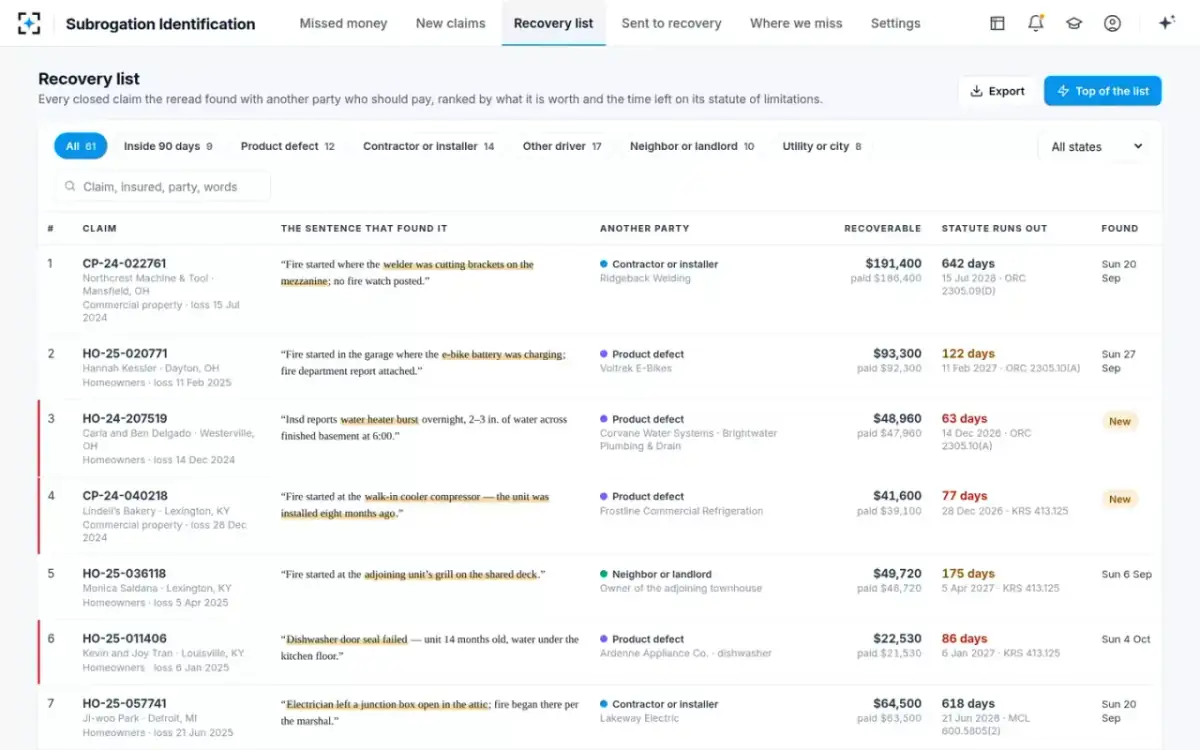Viewport: 1200px width, 750px height.
Task: Open the AI sparkle assistant icon
Action: pos(1166,23)
